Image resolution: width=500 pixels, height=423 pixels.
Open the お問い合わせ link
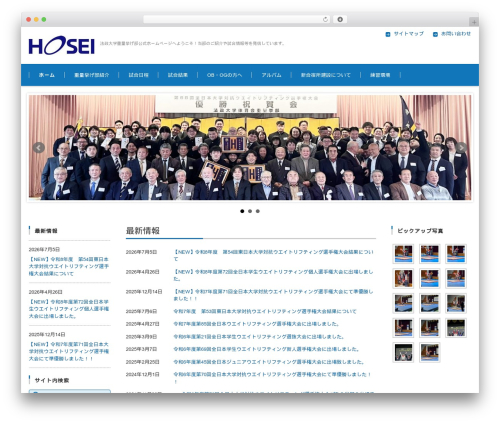click(x=456, y=34)
